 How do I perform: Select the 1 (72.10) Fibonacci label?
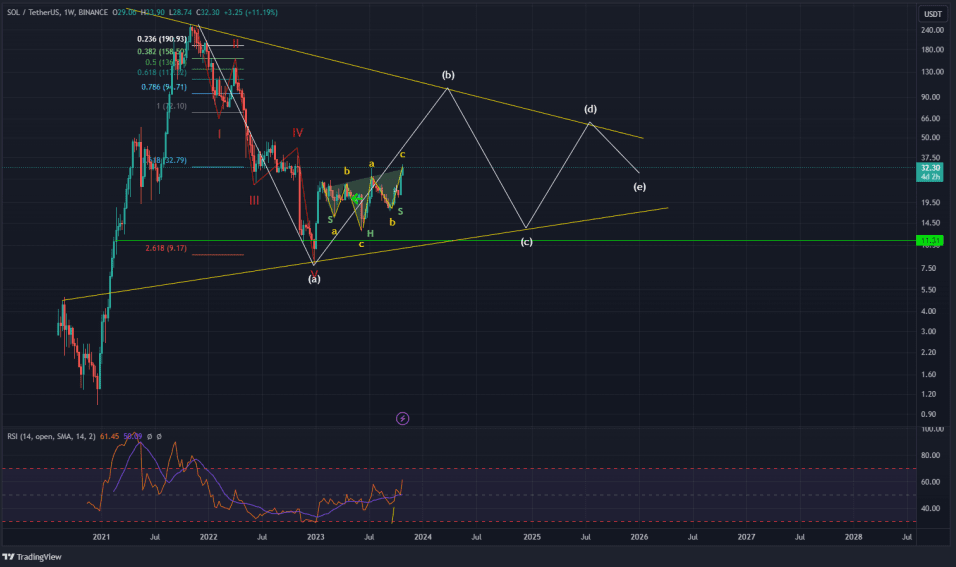[171, 106]
